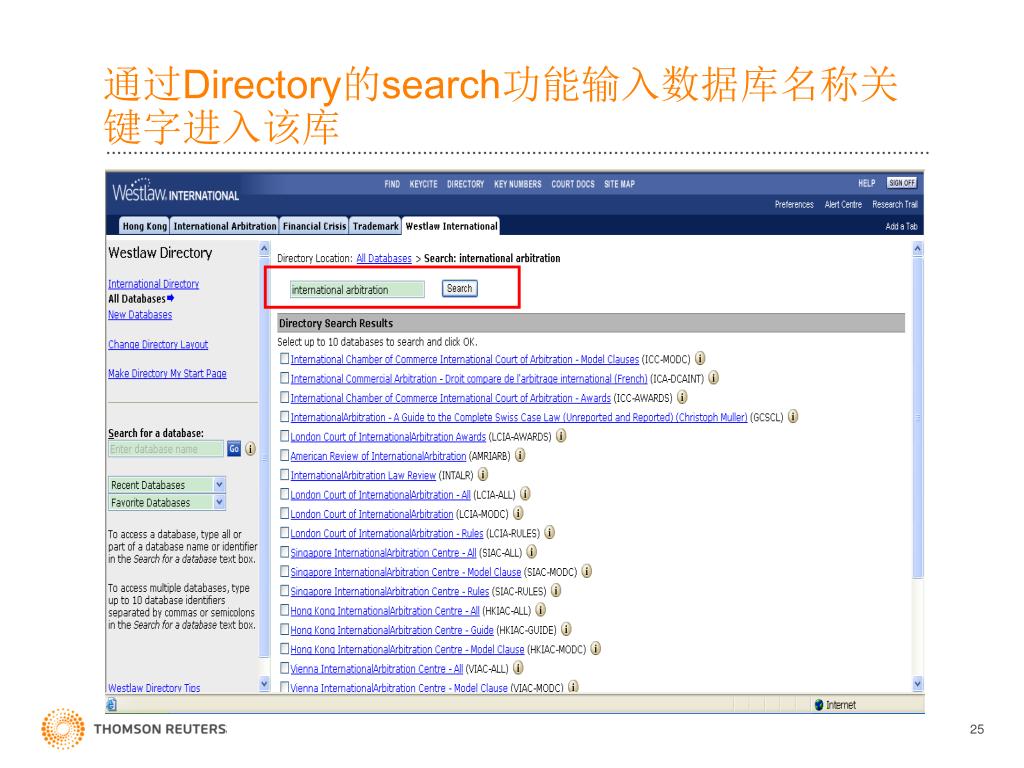Open DIRECTORY from the top menu
1024x768 pixels.
pyautogui.click(x=466, y=184)
